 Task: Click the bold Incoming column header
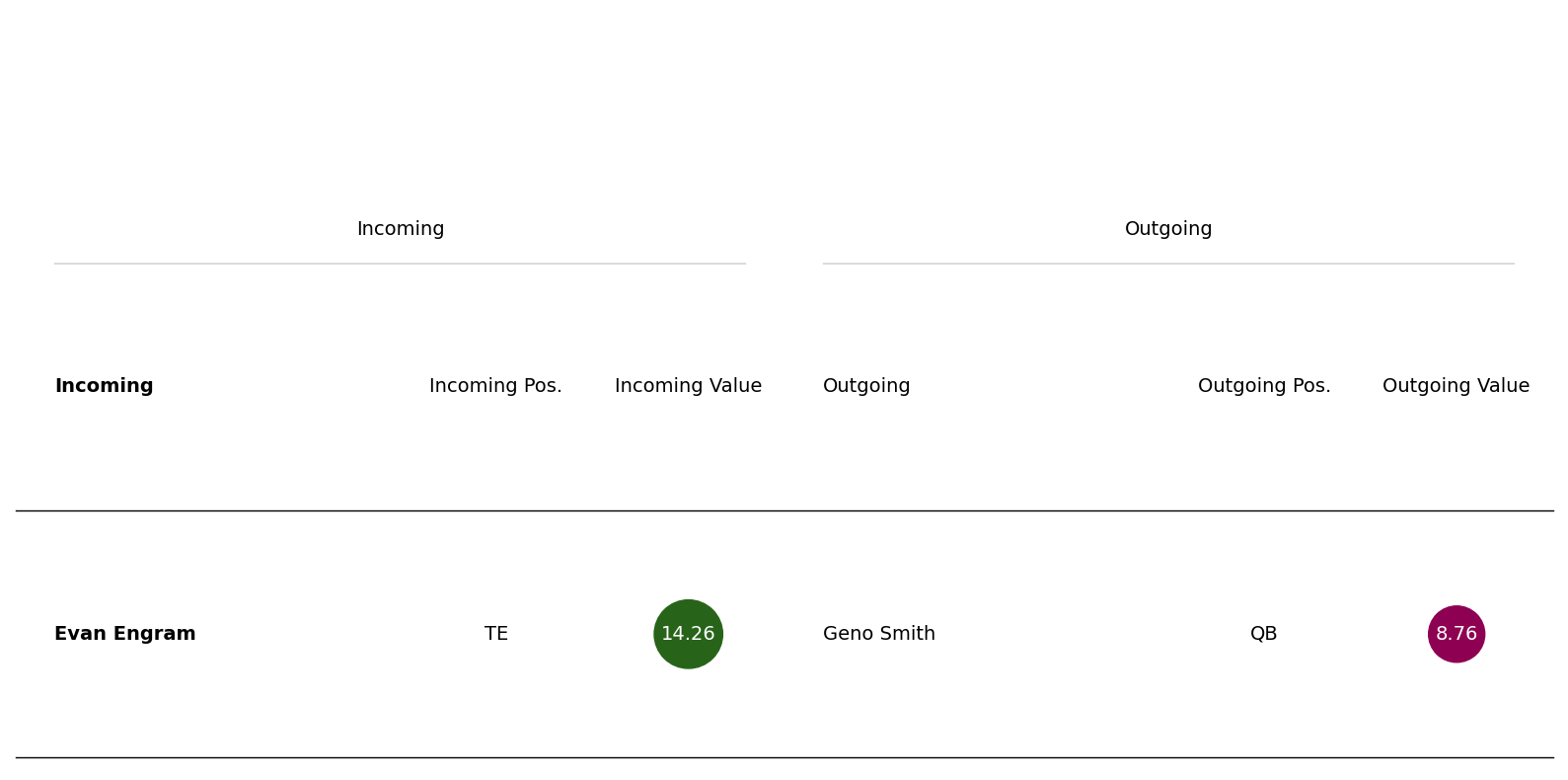pos(104,386)
